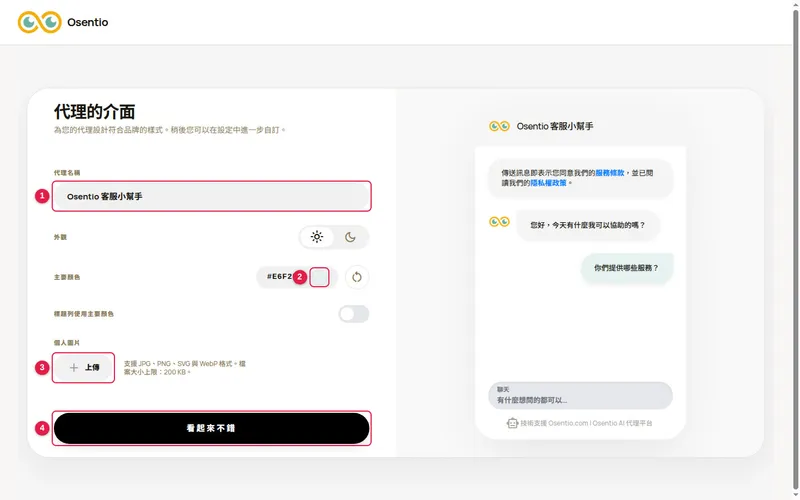Click the 個人圖片 label

(x=67, y=343)
